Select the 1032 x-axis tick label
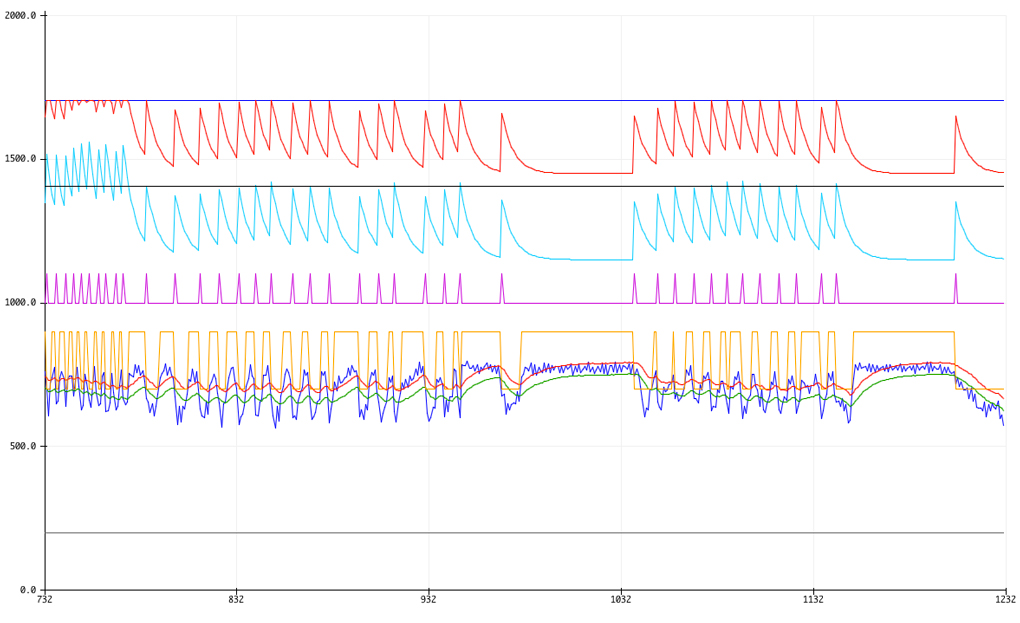Screen dimensions: 1020x623 click(621, 600)
